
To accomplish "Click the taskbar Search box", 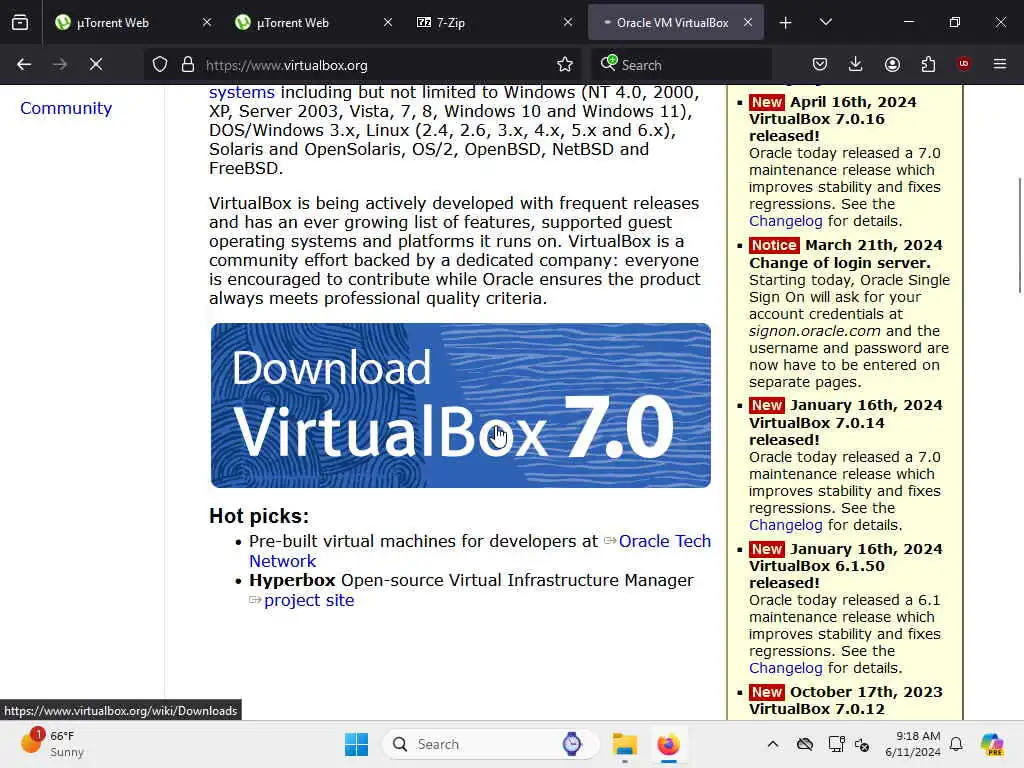I will 490,744.
